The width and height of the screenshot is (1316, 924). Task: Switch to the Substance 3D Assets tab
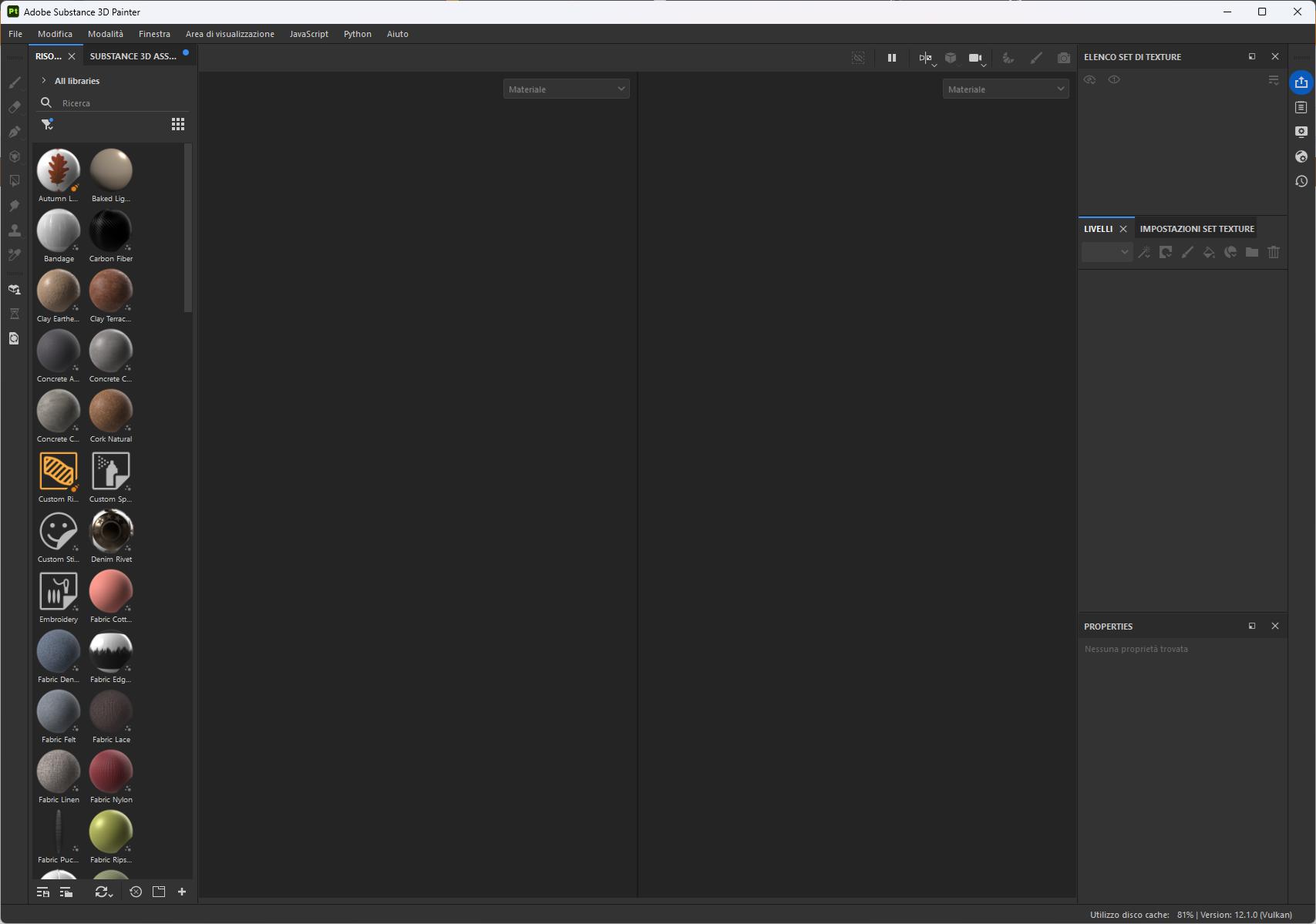(x=133, y=56)
